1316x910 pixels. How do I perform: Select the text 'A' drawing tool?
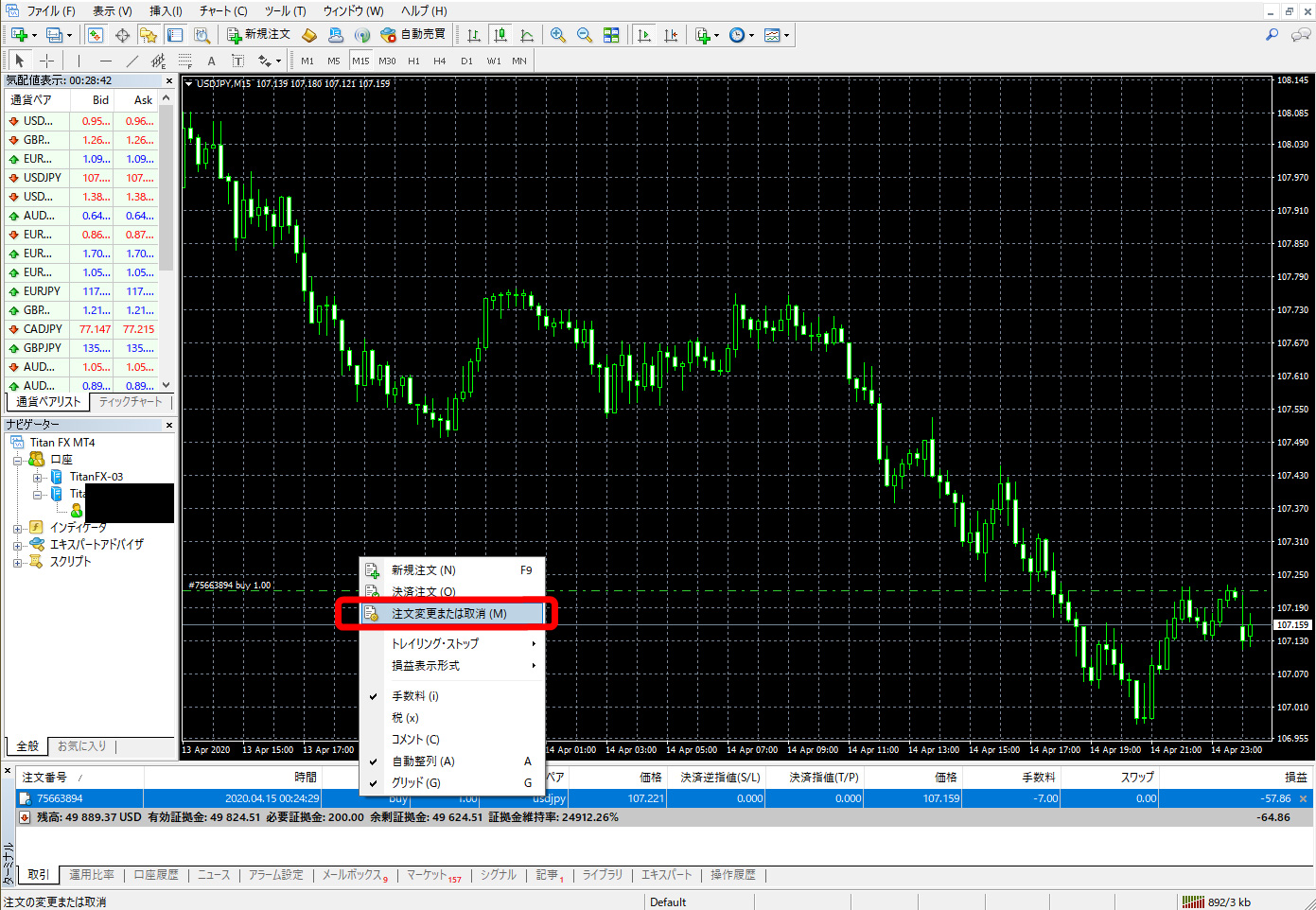pyautogui.click(x=212, y=61)
